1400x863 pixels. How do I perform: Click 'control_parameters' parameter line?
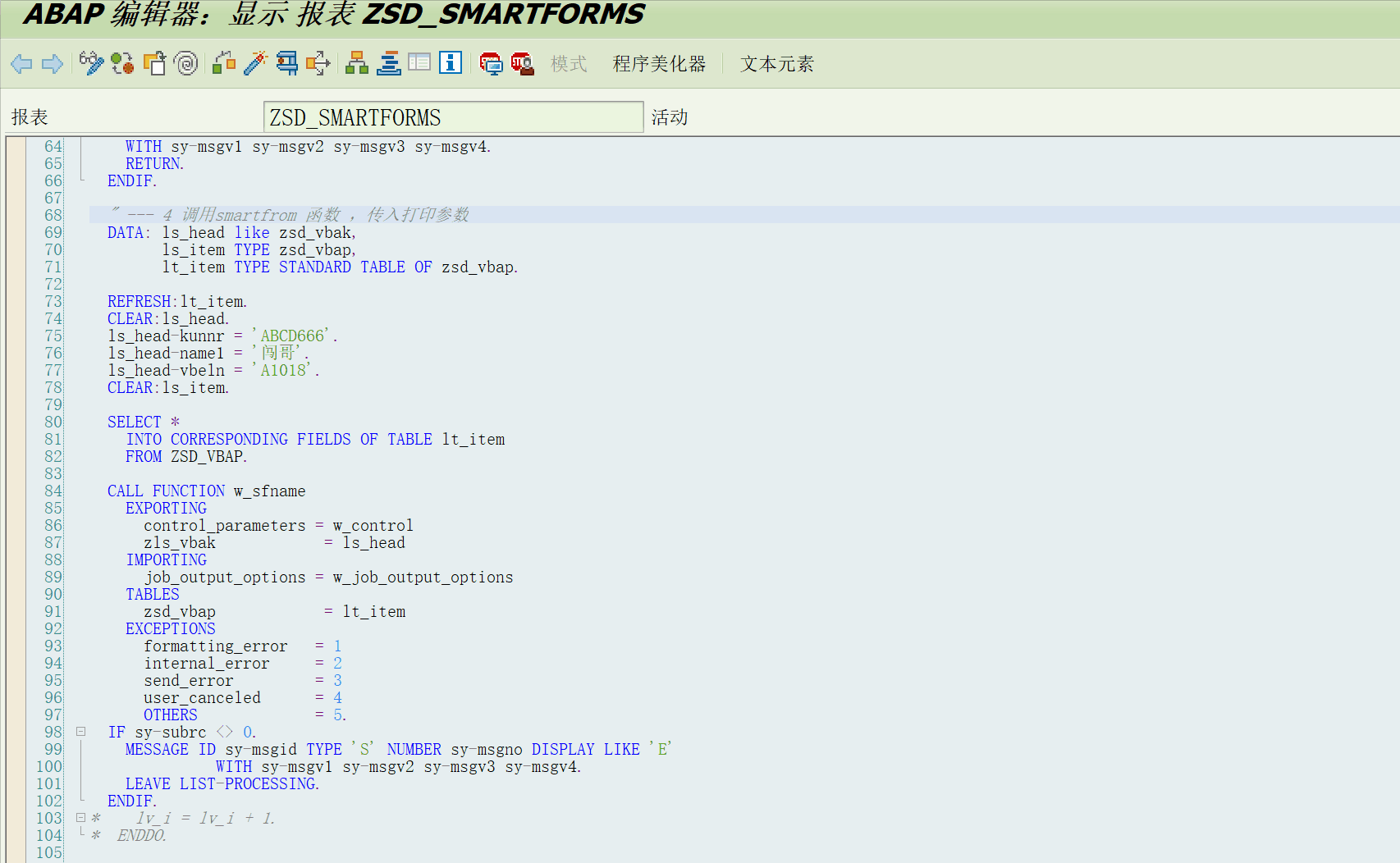(278, 525)
